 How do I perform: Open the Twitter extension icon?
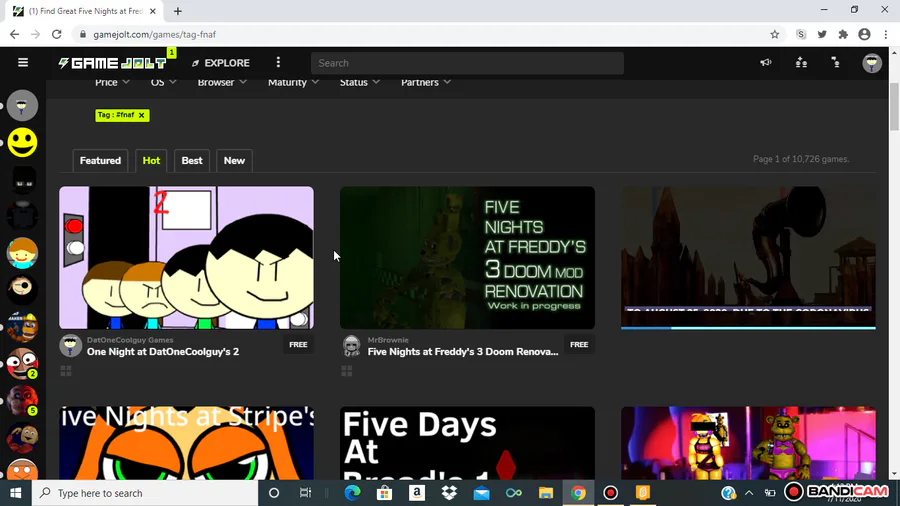coord(822,34)
